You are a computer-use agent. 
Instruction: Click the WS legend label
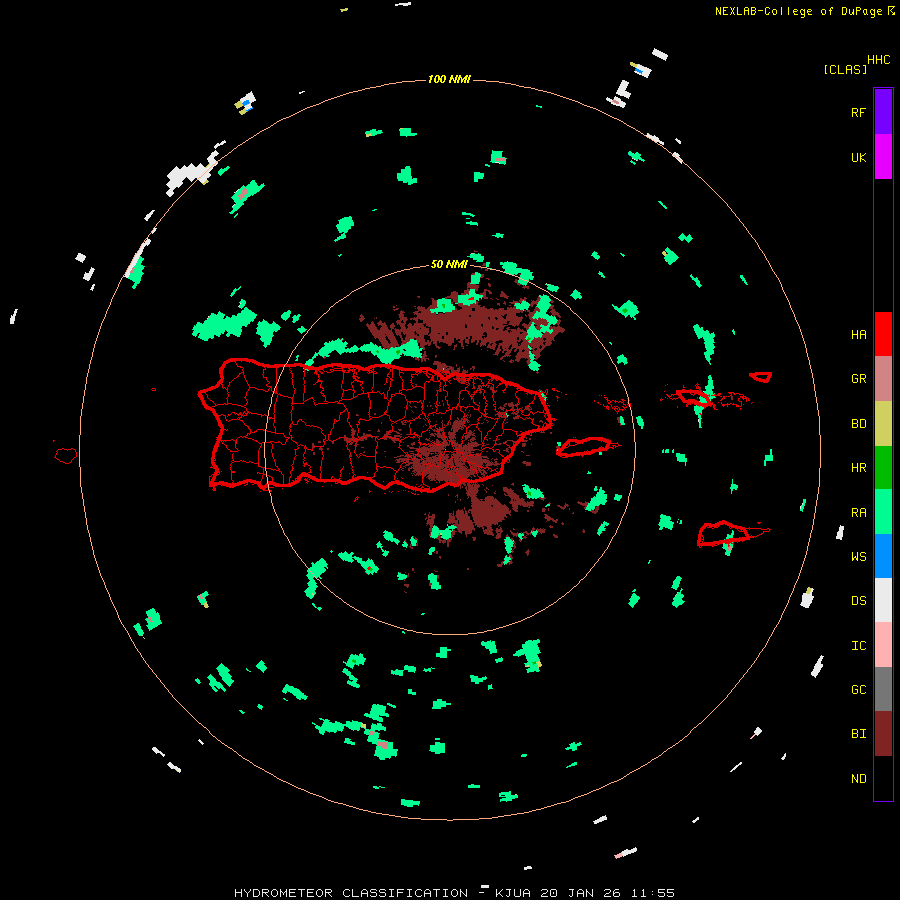tap(858, 557)
